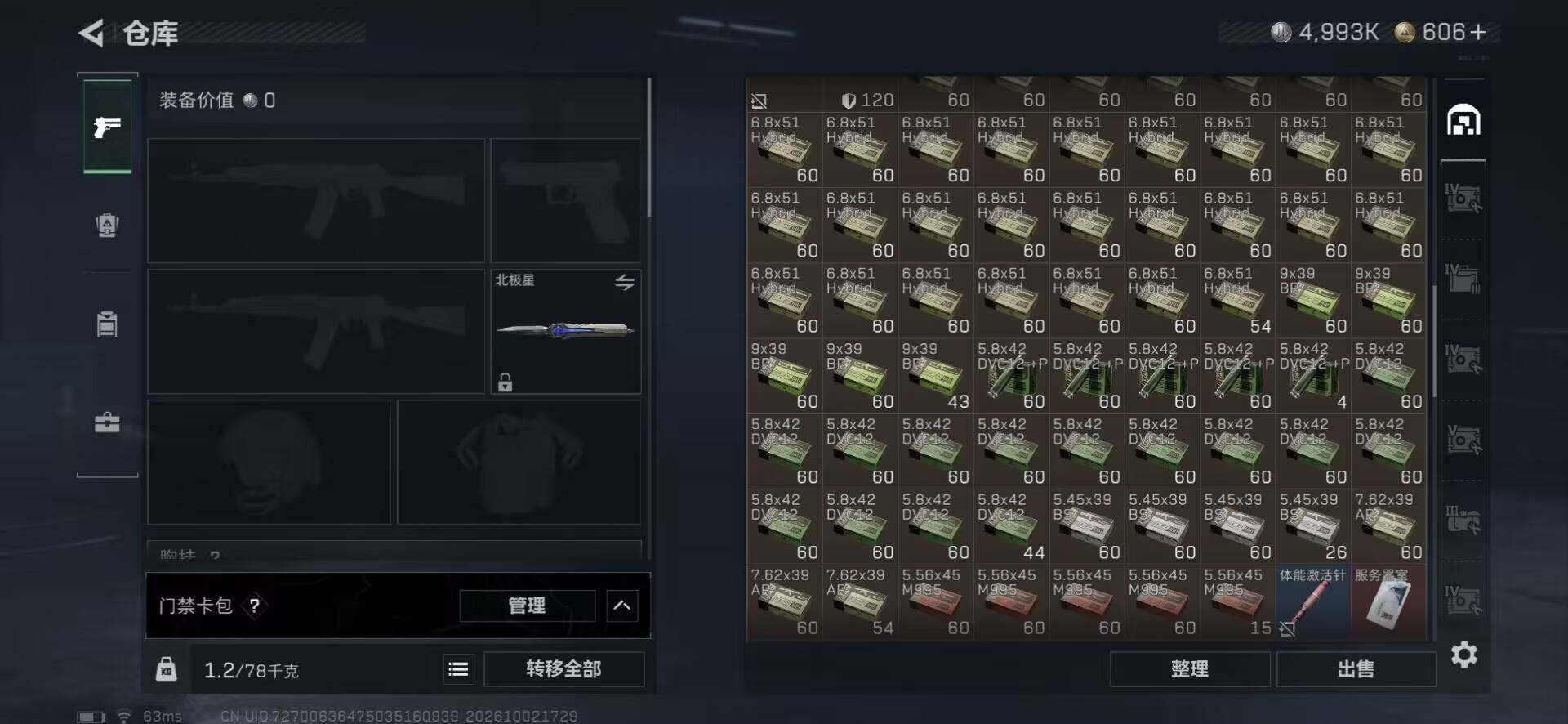Select the 5.45x39 BS stack of 26
Image resolution: width=1568 pixels, height=724 pixels.
[x=1312, y=526]
